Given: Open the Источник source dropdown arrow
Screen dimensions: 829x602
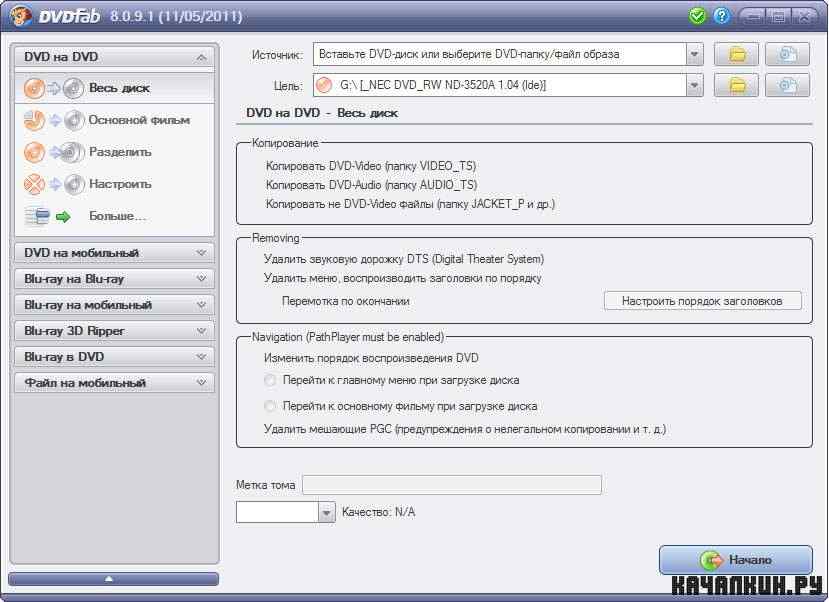Looking at the screenshot, I should click(x=694, y=54).
